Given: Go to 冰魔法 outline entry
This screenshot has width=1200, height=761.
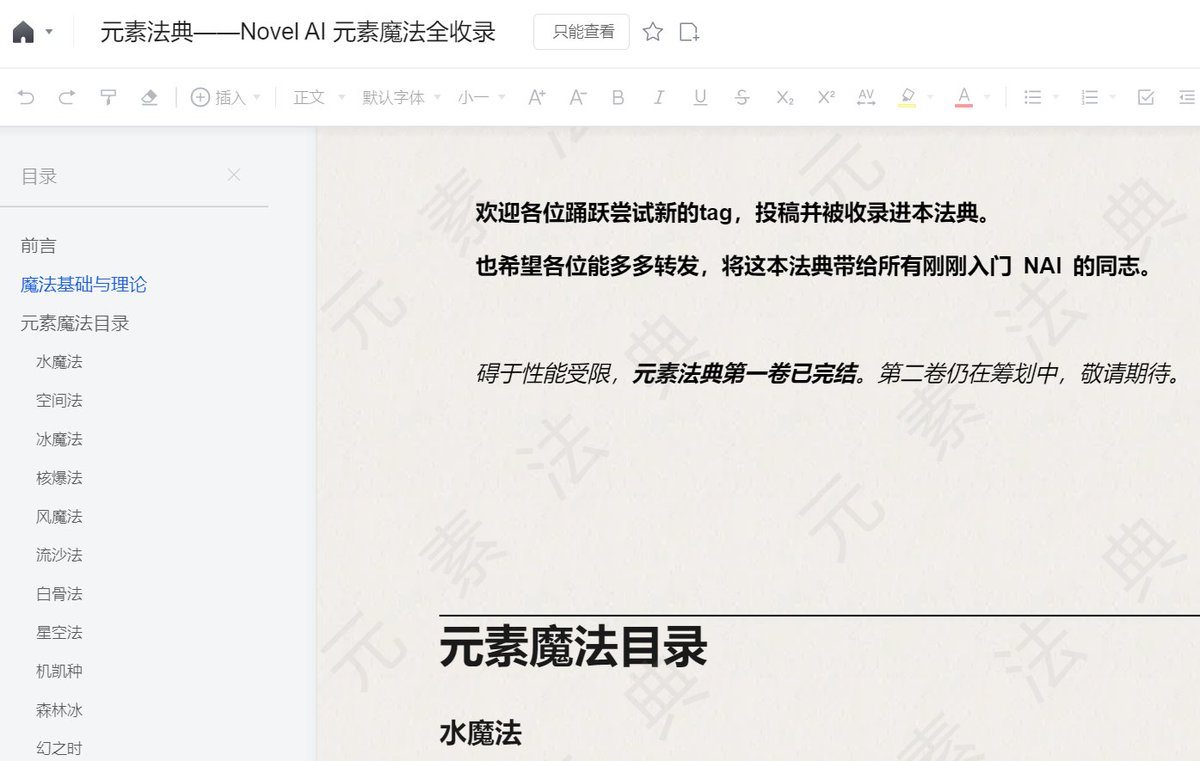Looking at the screenshot, I should coord(59,439).
